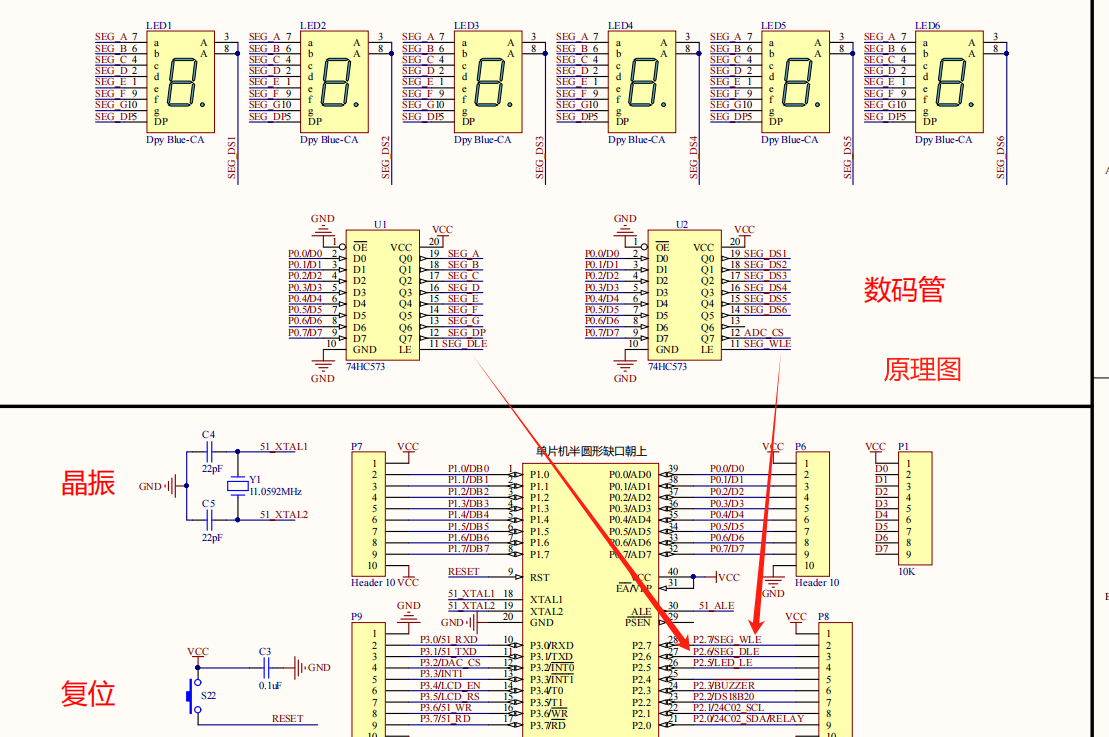Select the U2 74HC573 latch chip
1109x737 pixels.
(684, 298)
